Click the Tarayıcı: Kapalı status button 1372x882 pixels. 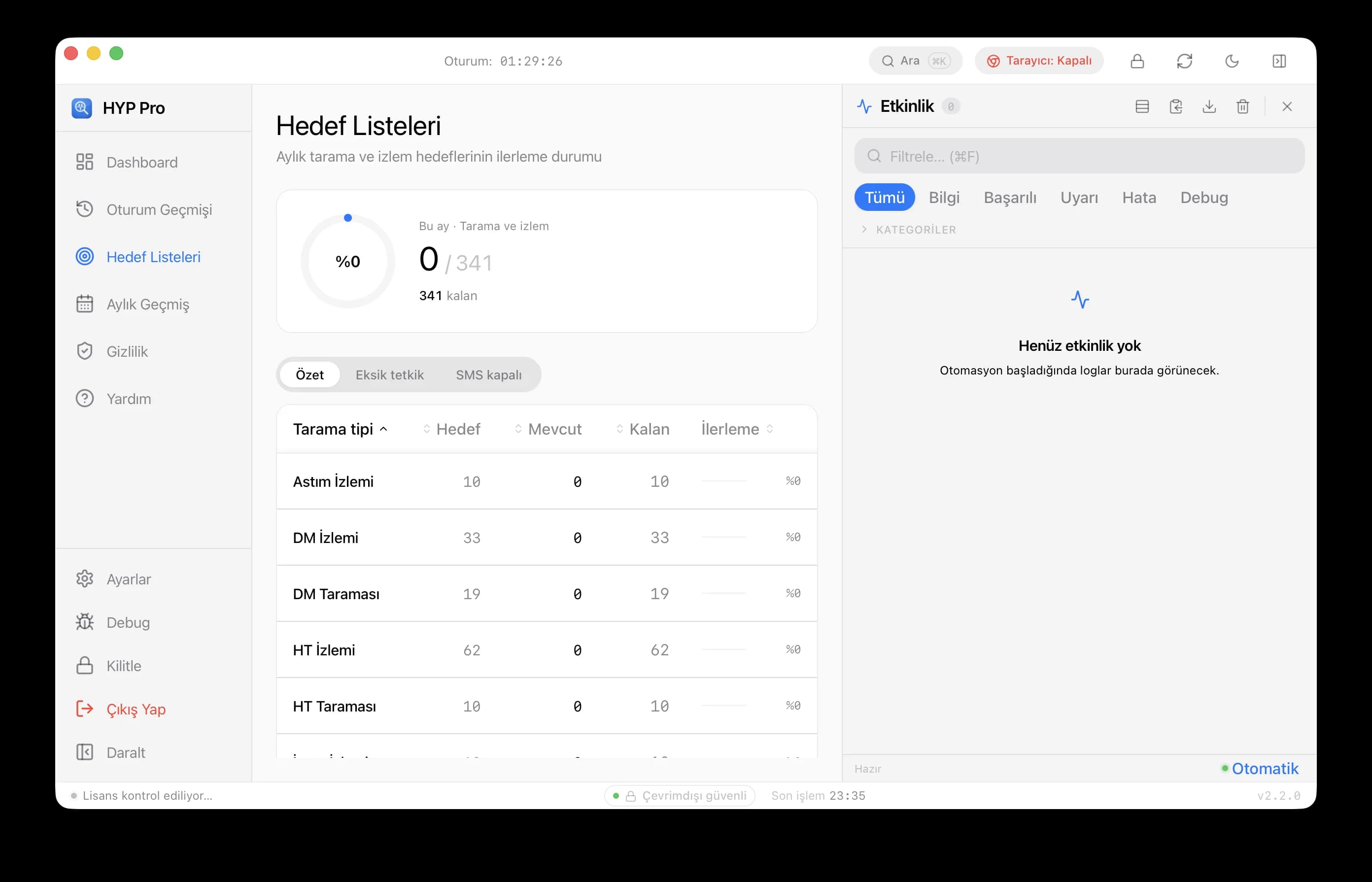coord(1039,61)
